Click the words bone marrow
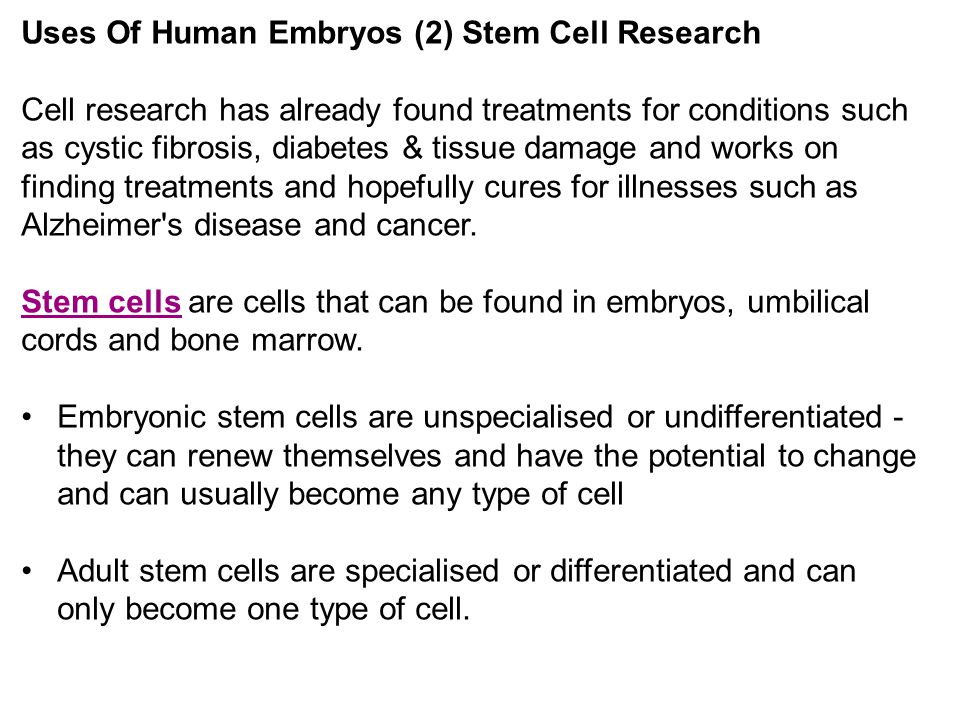 [x=266, y=340]
